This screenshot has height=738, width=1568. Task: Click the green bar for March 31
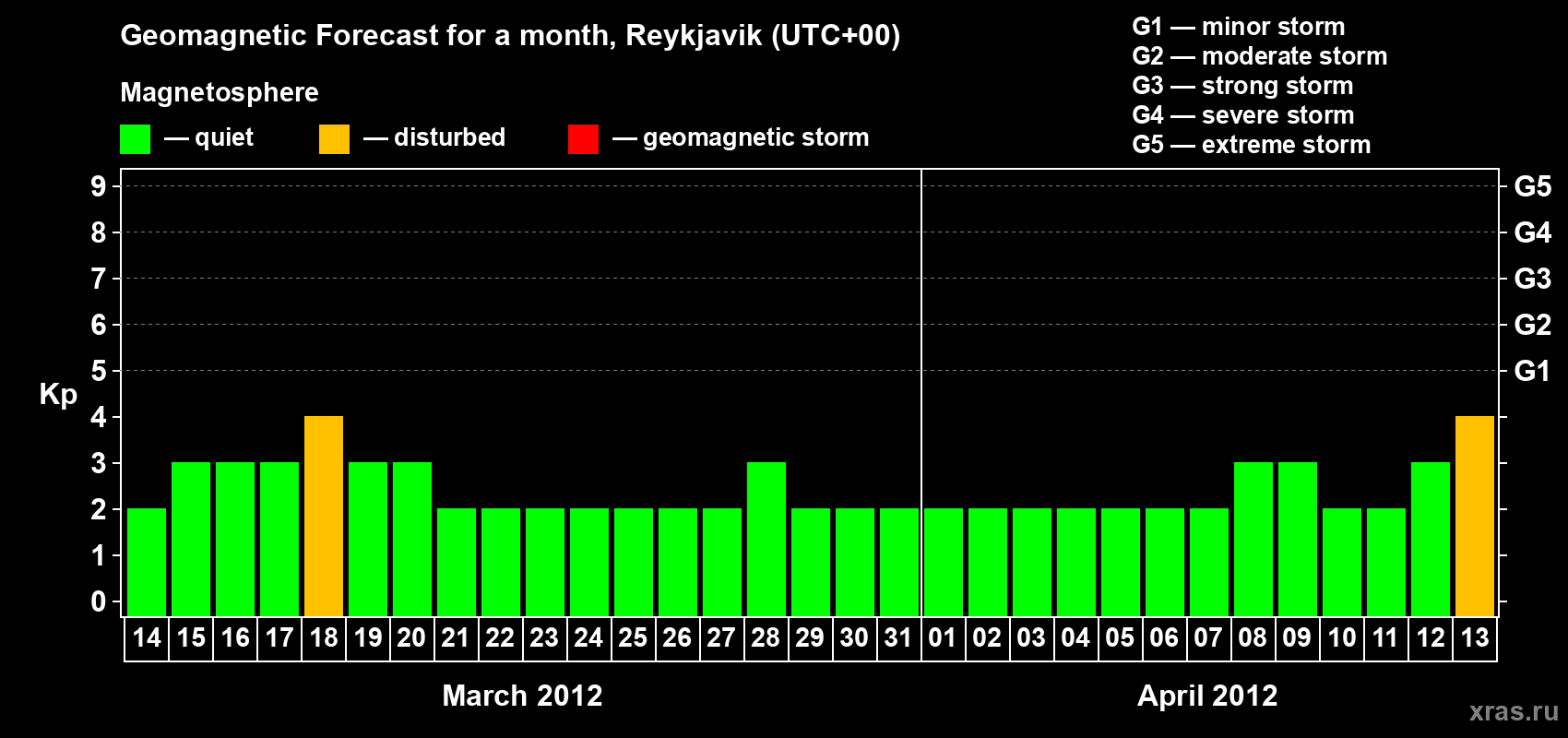click(x=899, y=562)
